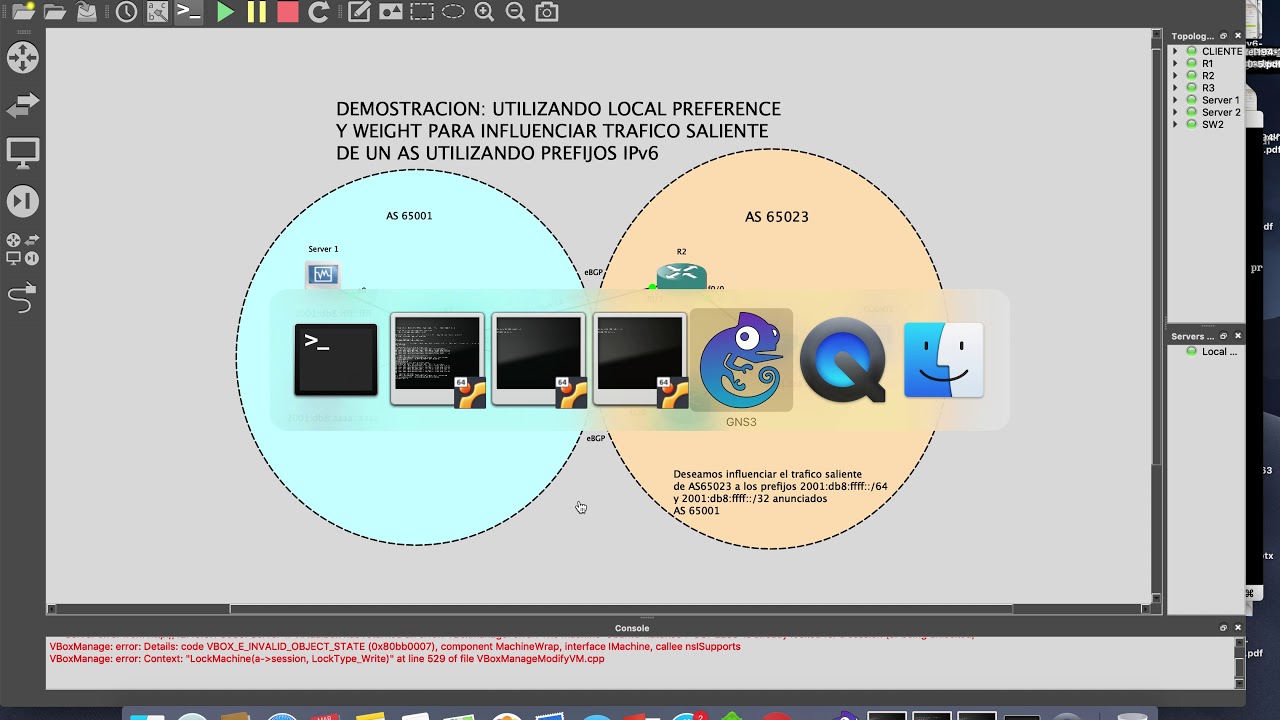Viewport: 1280px width, 720px height.
Task: Browse end devices monitor icon
Action: (22, 152)
